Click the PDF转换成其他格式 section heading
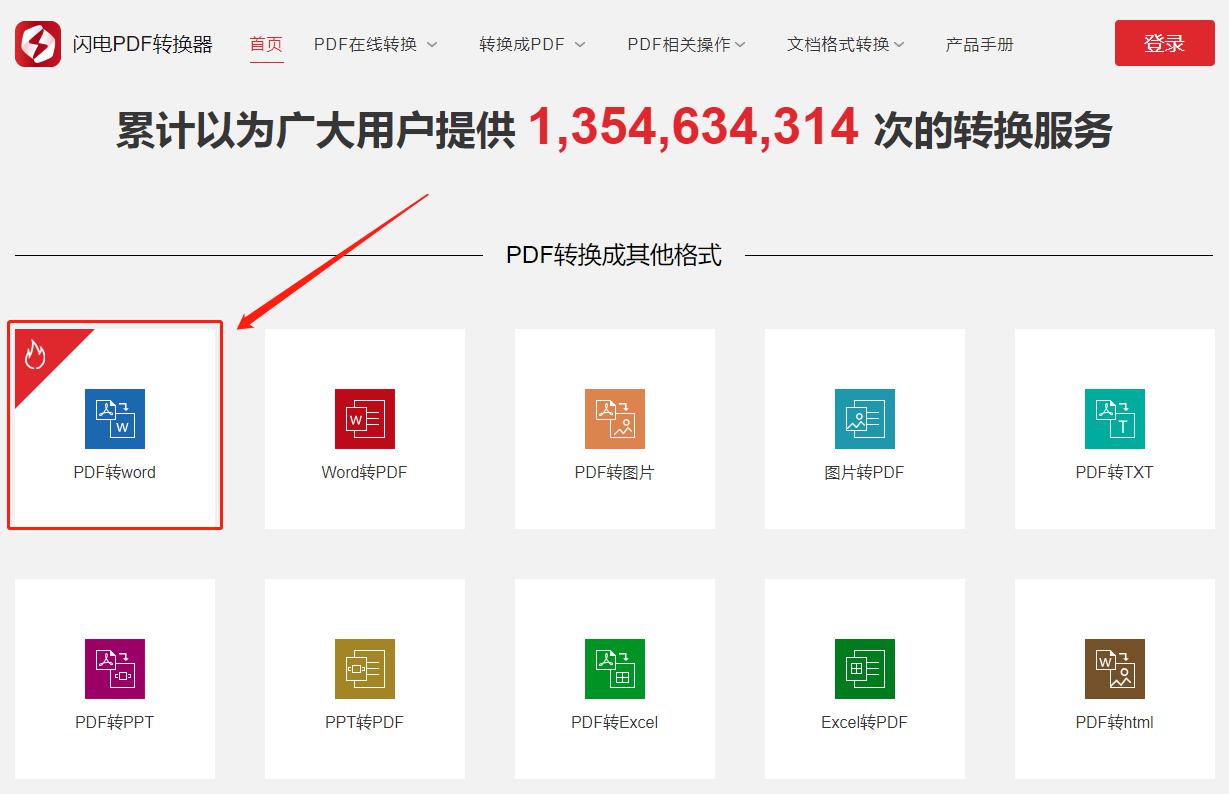 (614, 255)
